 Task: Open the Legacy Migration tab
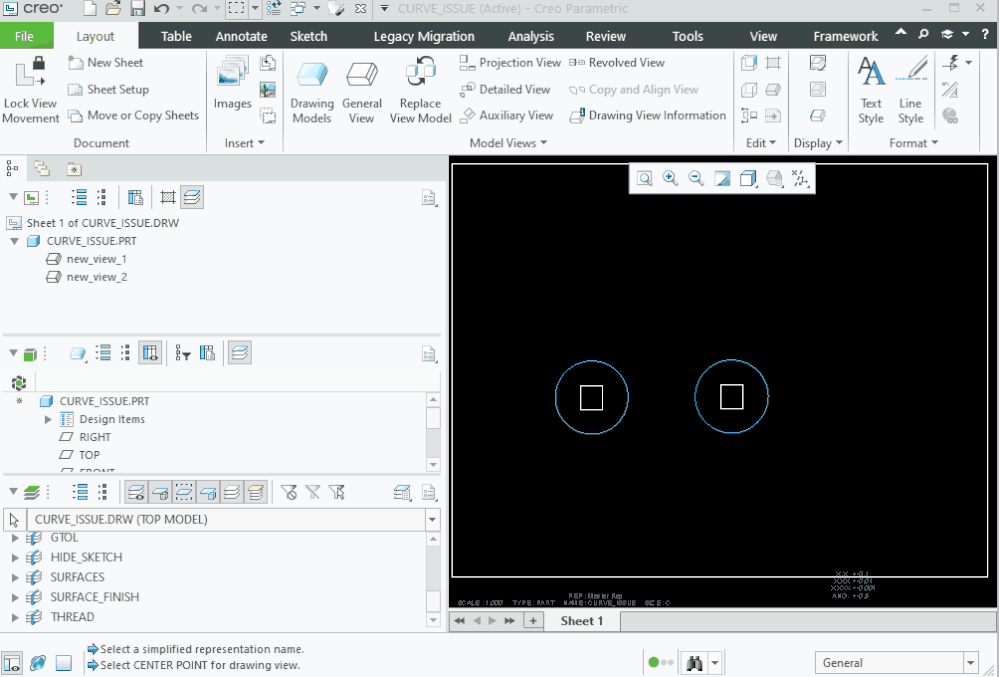tap(424, 36)
